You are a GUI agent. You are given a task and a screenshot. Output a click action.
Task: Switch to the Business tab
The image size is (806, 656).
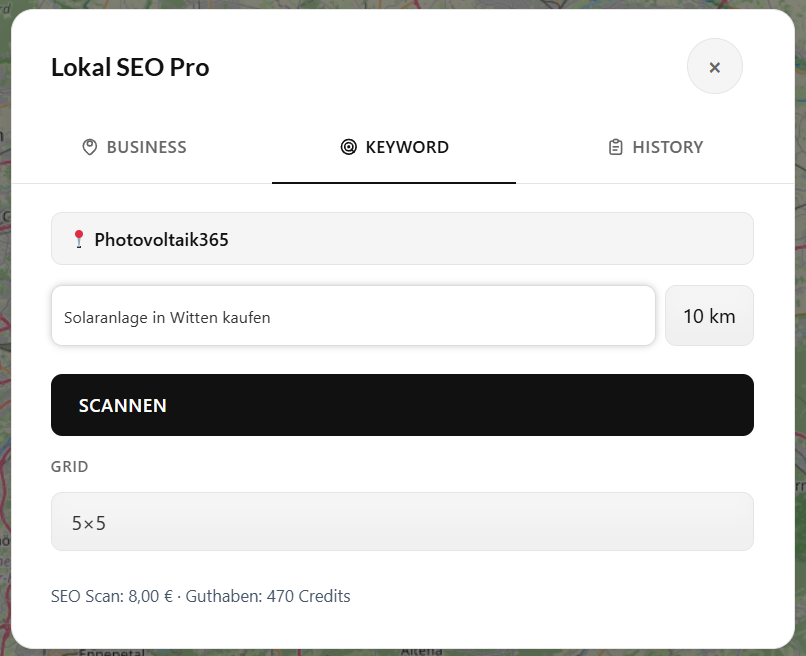click(x=134, y=148)
